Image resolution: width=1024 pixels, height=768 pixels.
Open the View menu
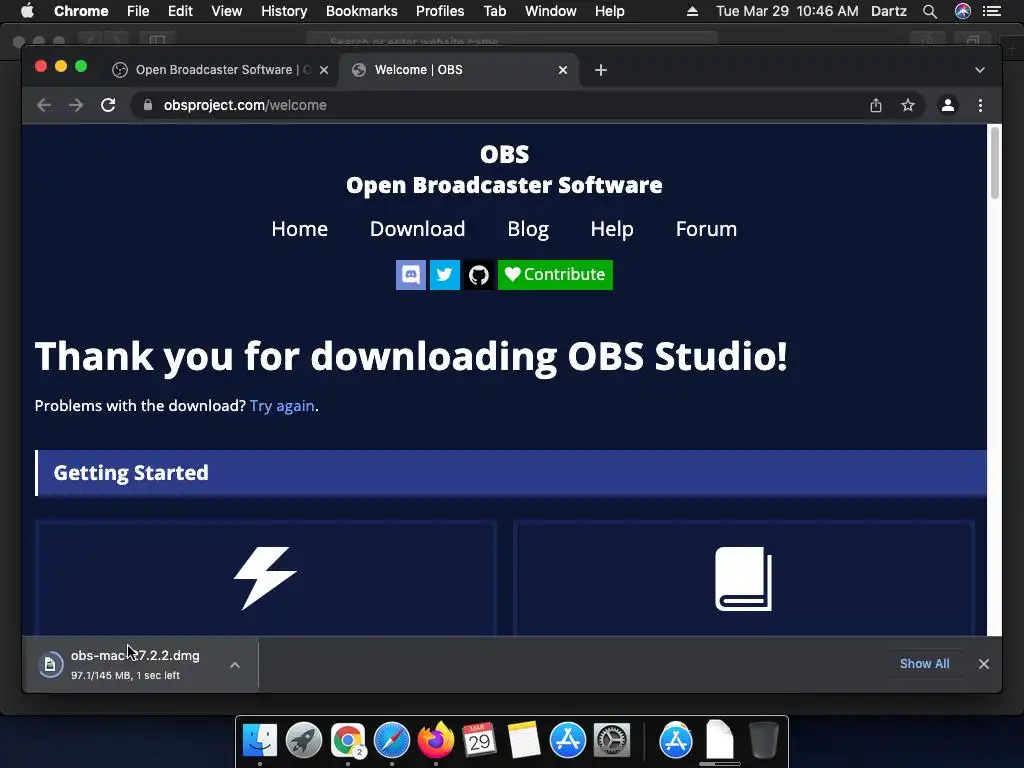tap(227, 11)
